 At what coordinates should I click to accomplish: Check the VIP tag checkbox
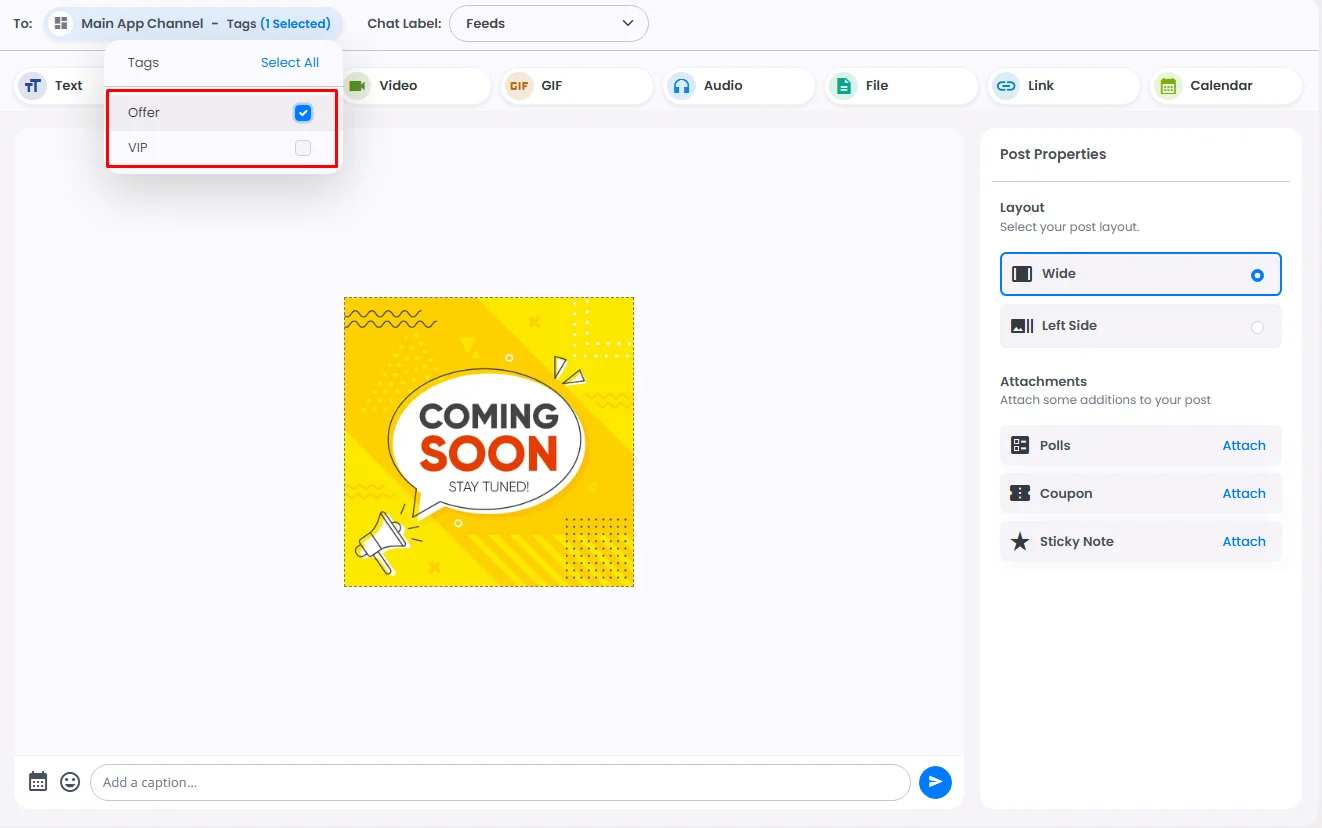coord(303,148)
